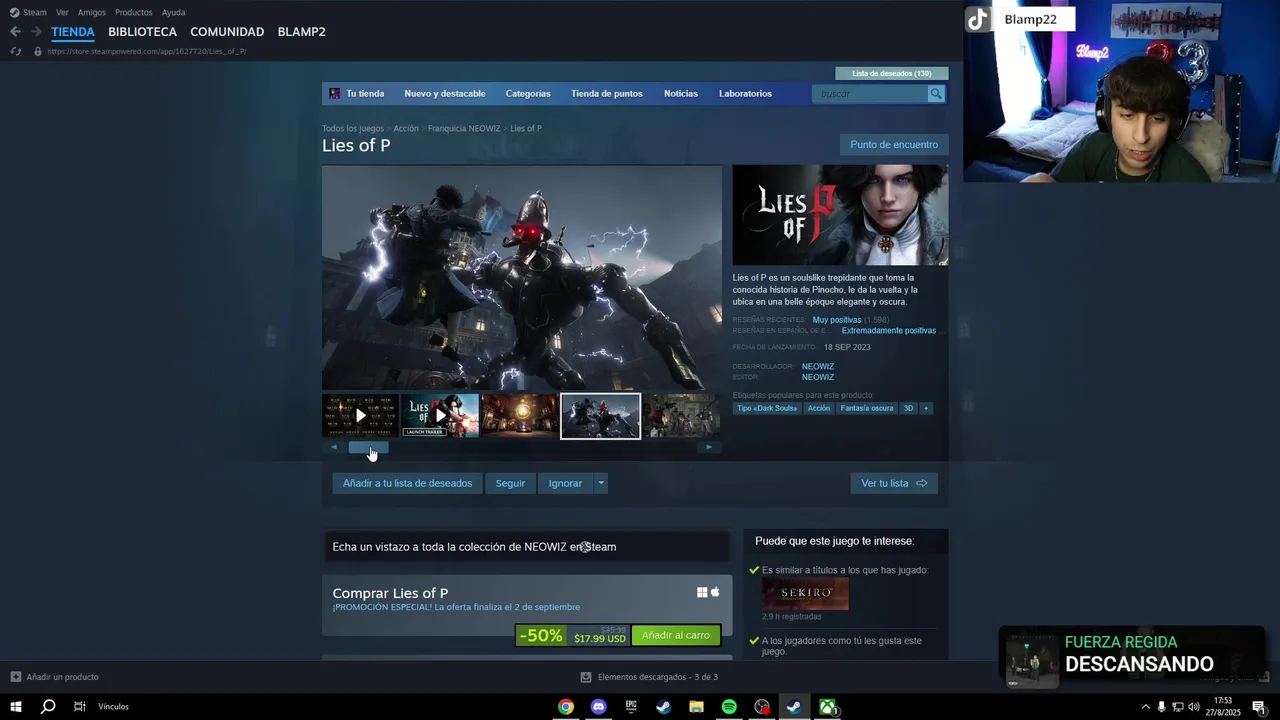1280x720 pixels.
Task: Open Tienda de puntos
Action: coord(607,94)
